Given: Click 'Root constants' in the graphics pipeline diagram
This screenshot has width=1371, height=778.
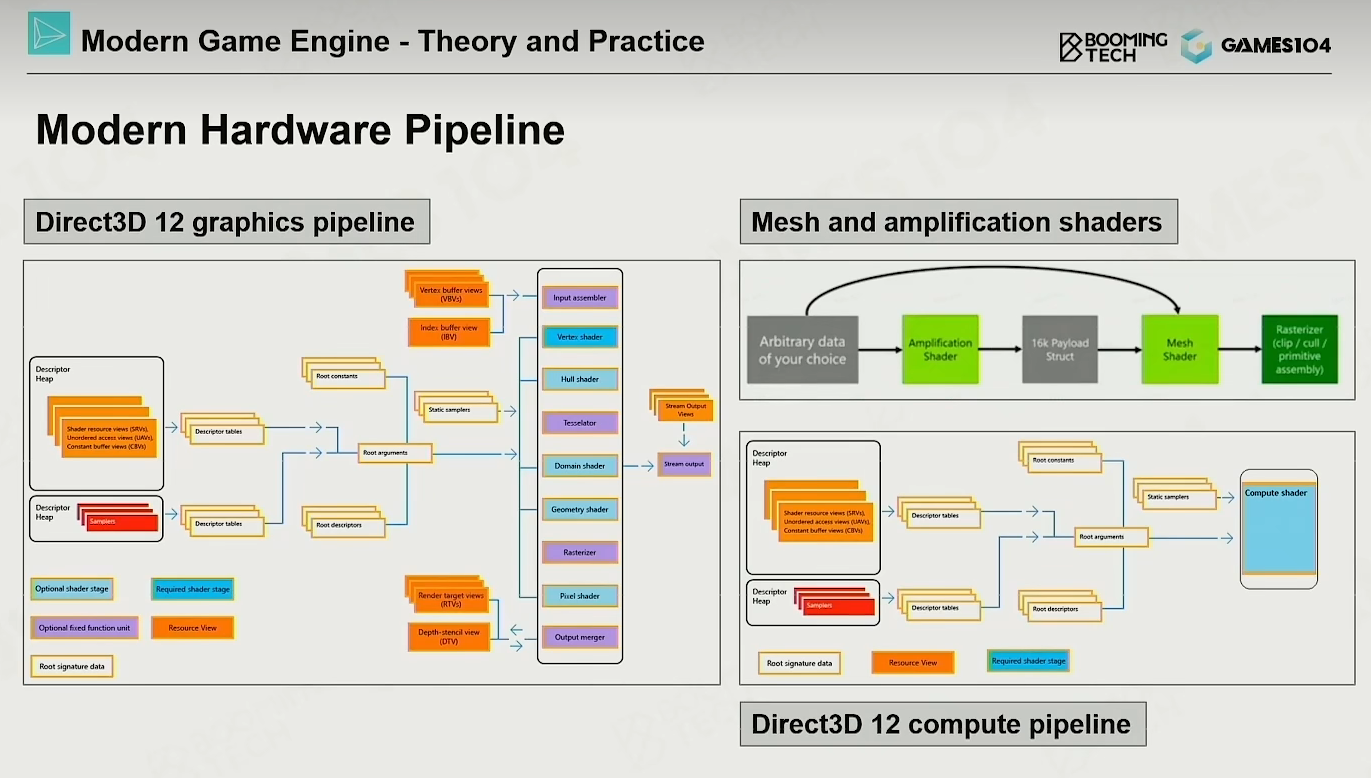Looking at the screenshot, I should pos(347,377).
